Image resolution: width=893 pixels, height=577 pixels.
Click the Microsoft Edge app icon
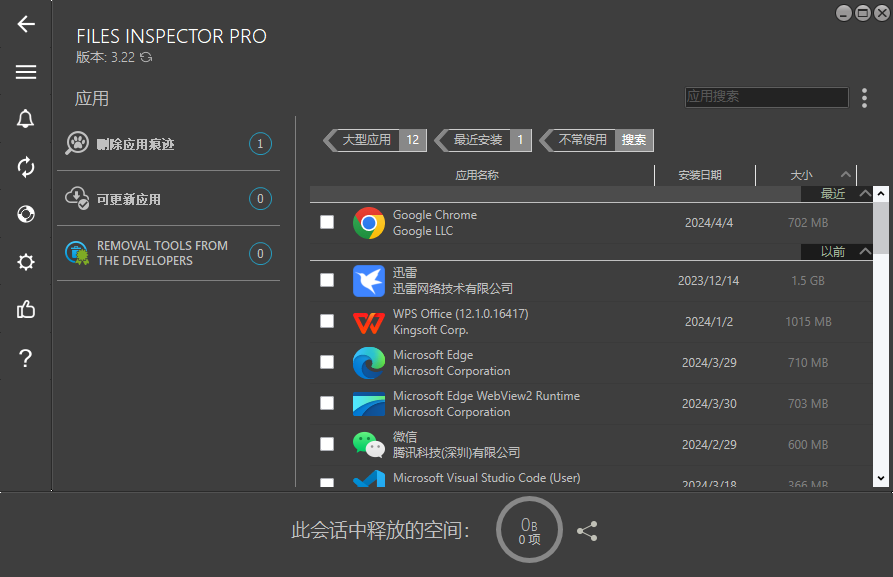coord(368,363)
